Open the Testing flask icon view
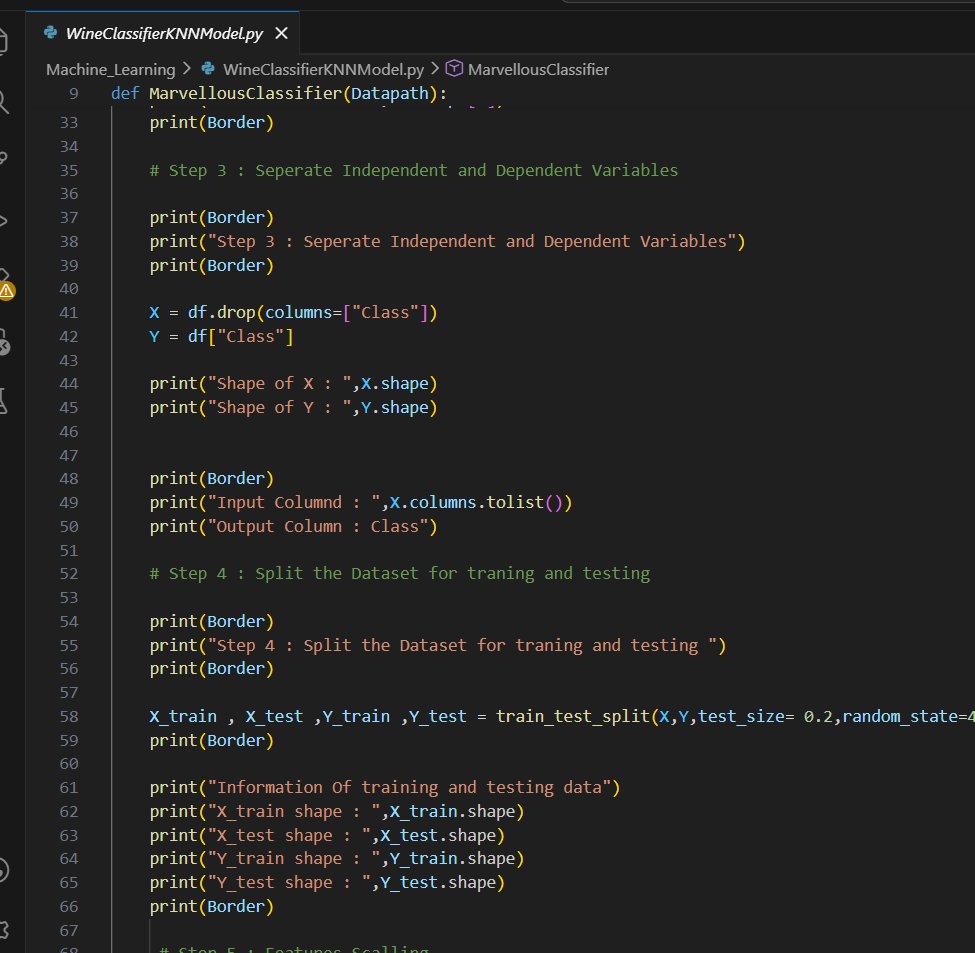The width and height of the screenshot is (975, 953). point(4,400)
